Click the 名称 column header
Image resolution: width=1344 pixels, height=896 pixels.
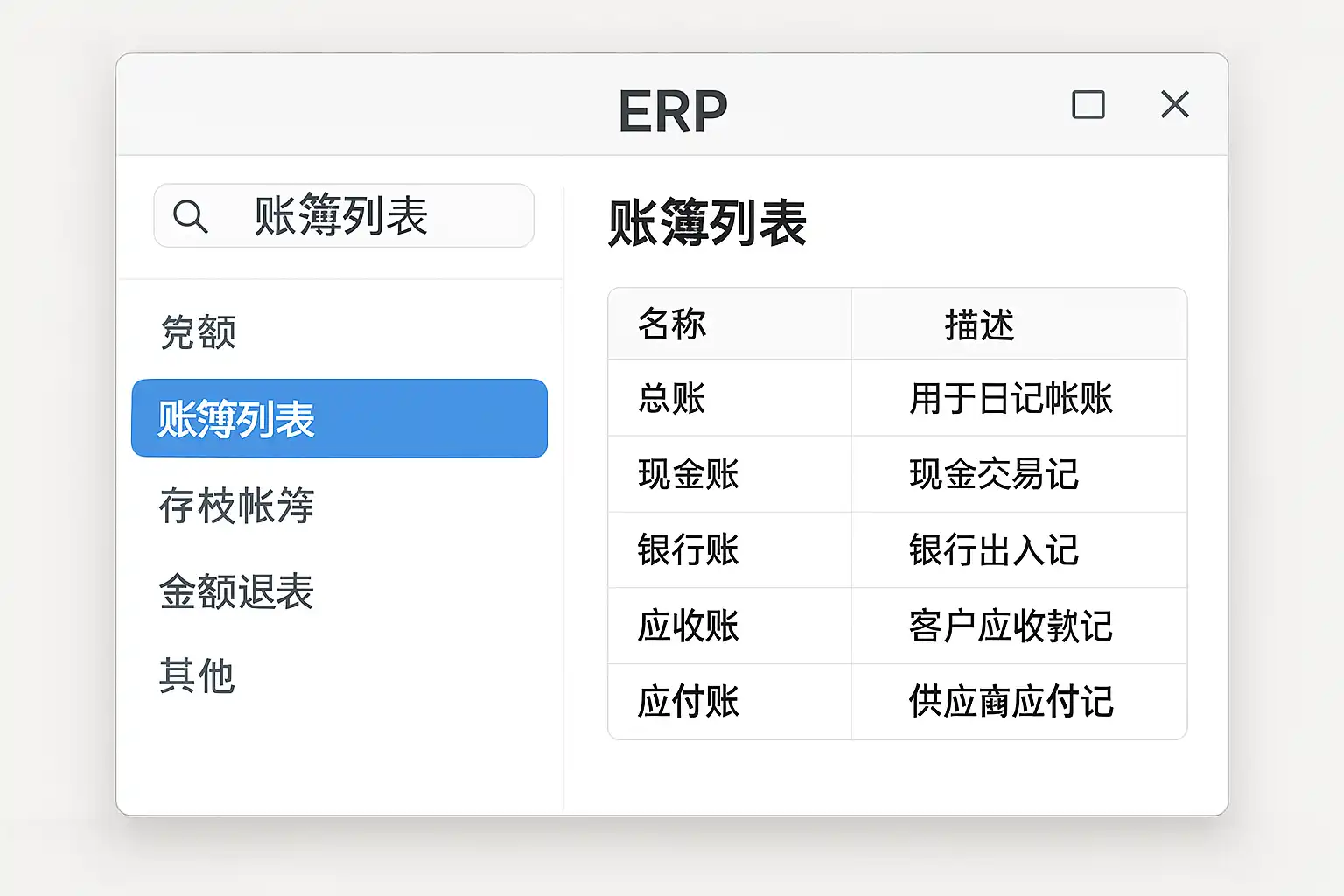(x=672, y=325)
